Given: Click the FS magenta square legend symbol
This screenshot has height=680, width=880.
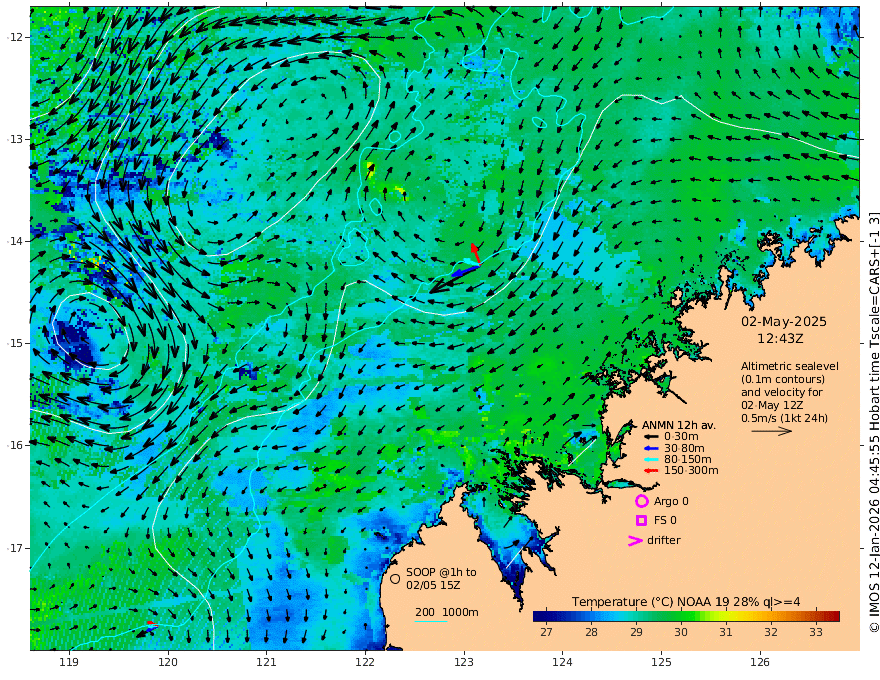Looking at the screenshot, I should pos(641,520).
